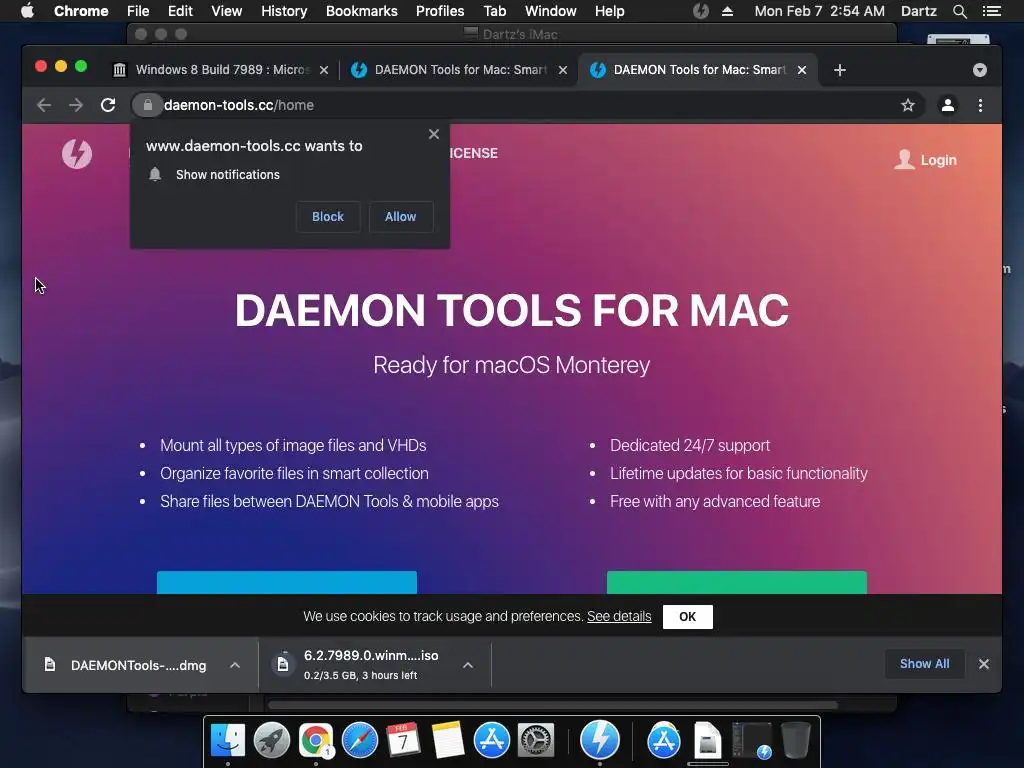Allow notifications from daemon-tools.cc
Image resolution: width=1024 pixels, height=768 pixels.
coord(400,217)
